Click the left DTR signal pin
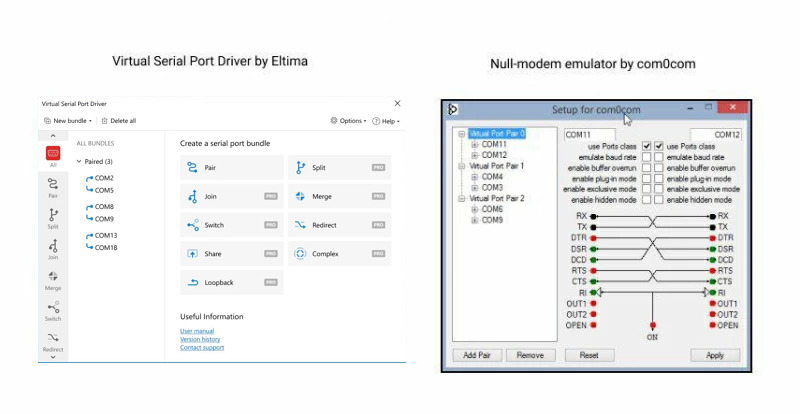This screenshot has height=415, width=800. [x=593, y=238]
